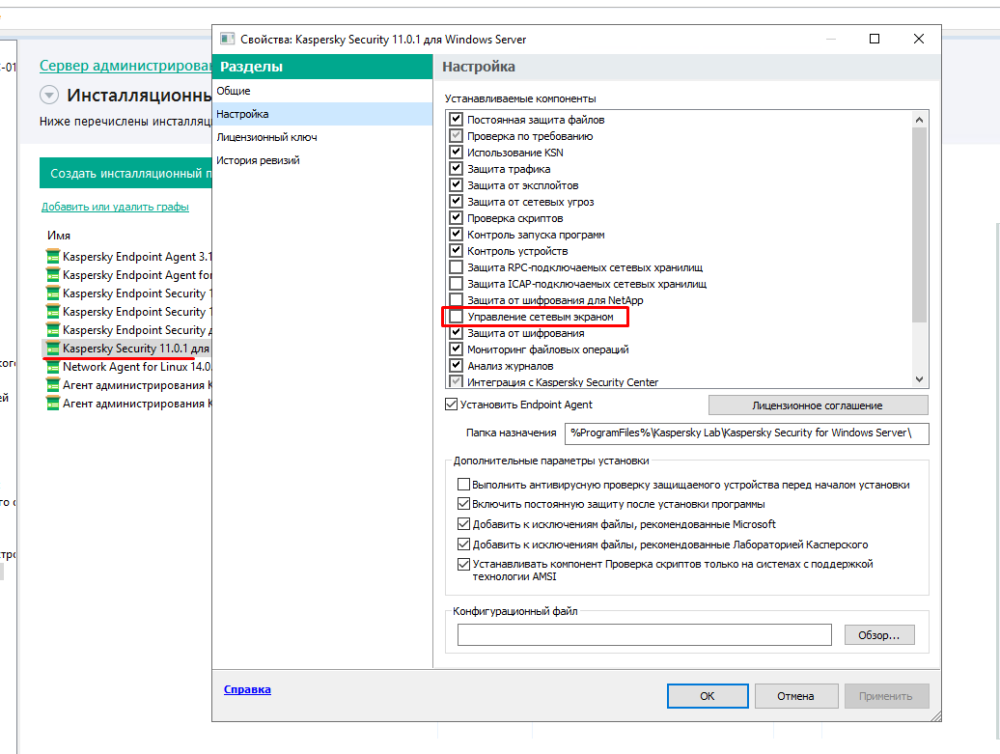Screen dimensions: 1000x754
Task: Collapse the Инсталляционные section round arrow icon
Action: (49, 95)
